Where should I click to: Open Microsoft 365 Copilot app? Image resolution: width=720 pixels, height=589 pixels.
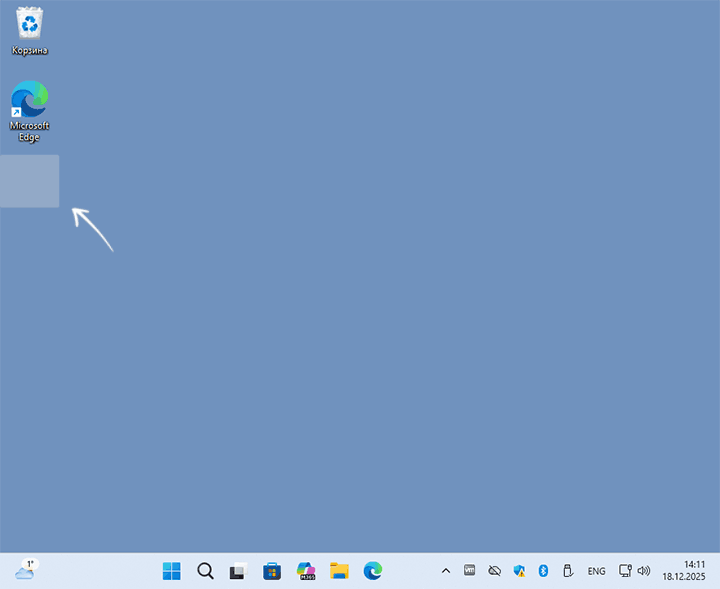tap(306, 571)
